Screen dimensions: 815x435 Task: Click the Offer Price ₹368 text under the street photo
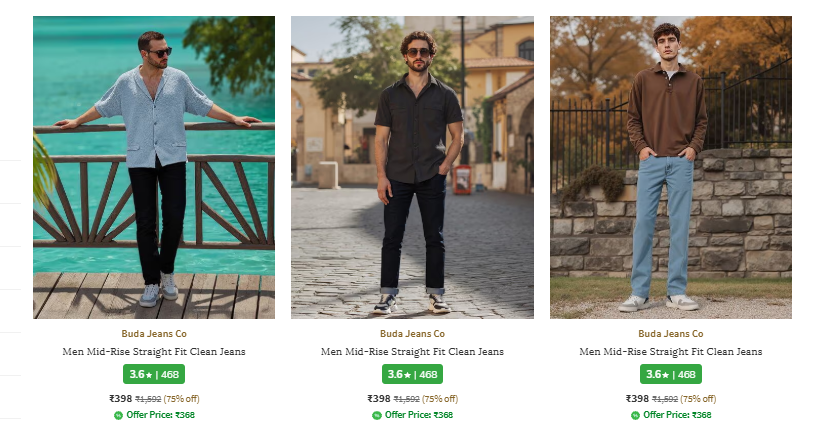419,415
